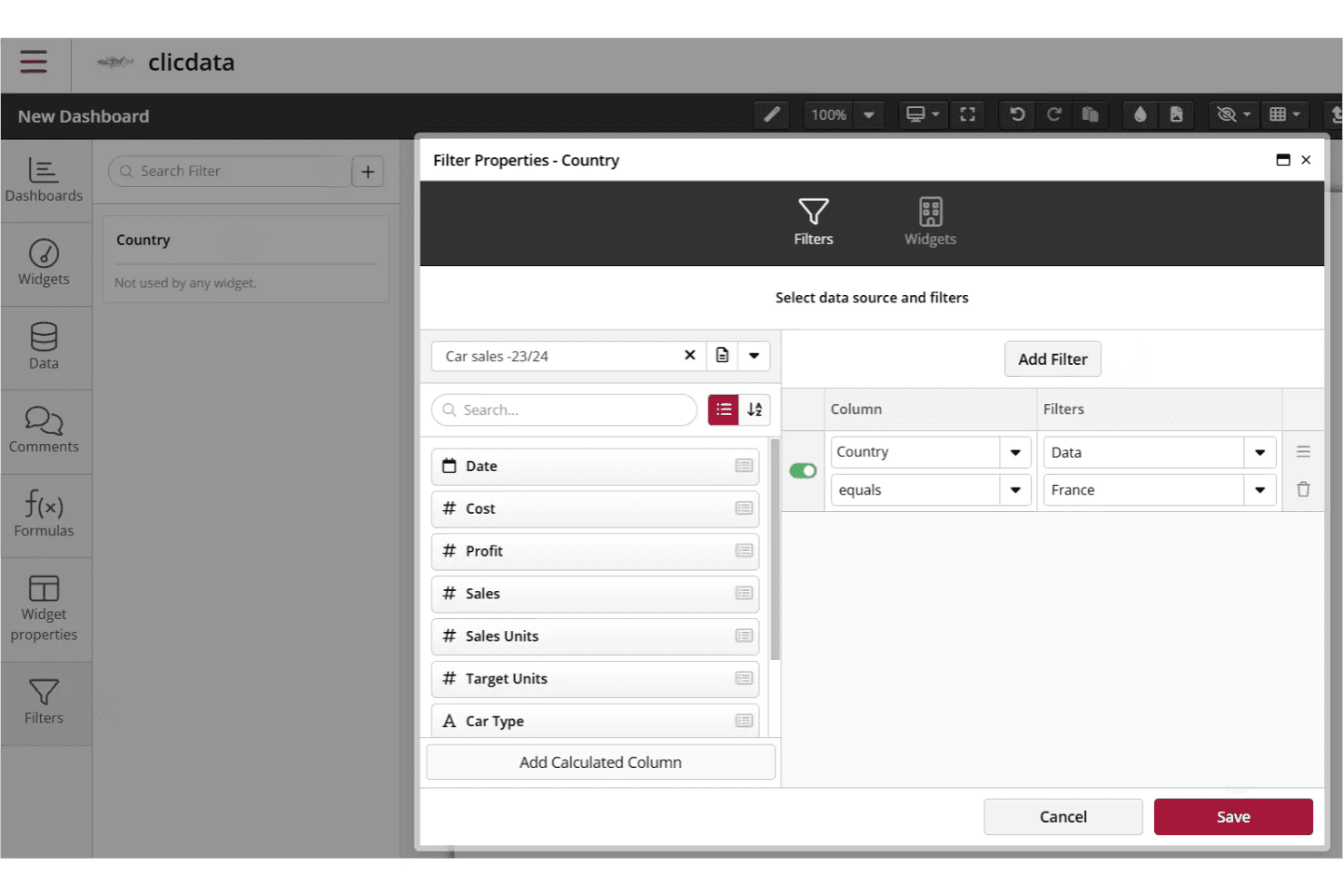1344x896 pixels.
Task: Click the Cancel button
Action: click(1062, 817)
